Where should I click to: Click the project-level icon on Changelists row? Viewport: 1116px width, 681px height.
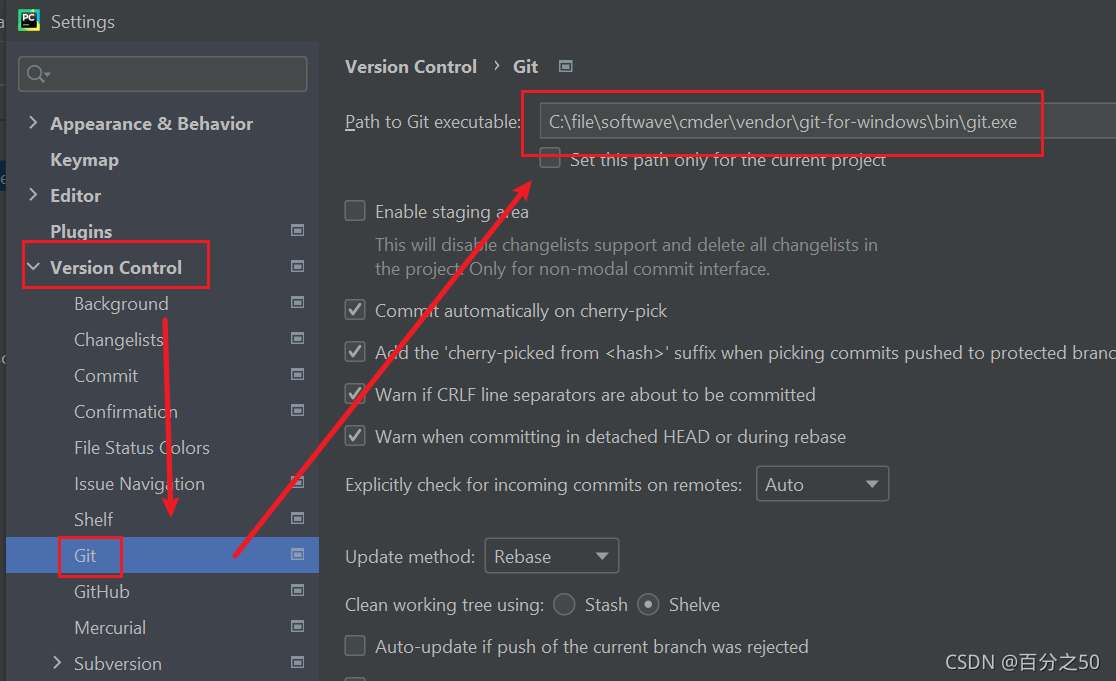pyautogui.click(x=298, y=338)
